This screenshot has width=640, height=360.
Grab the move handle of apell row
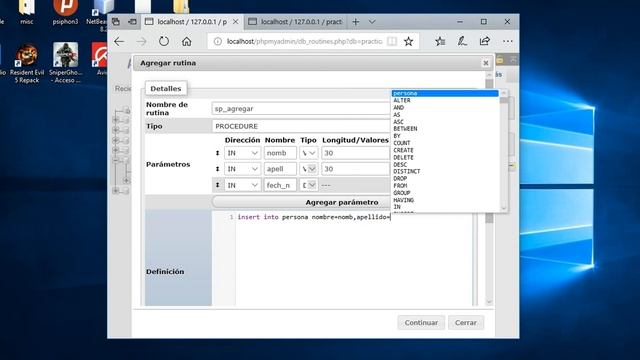point(217,169)
